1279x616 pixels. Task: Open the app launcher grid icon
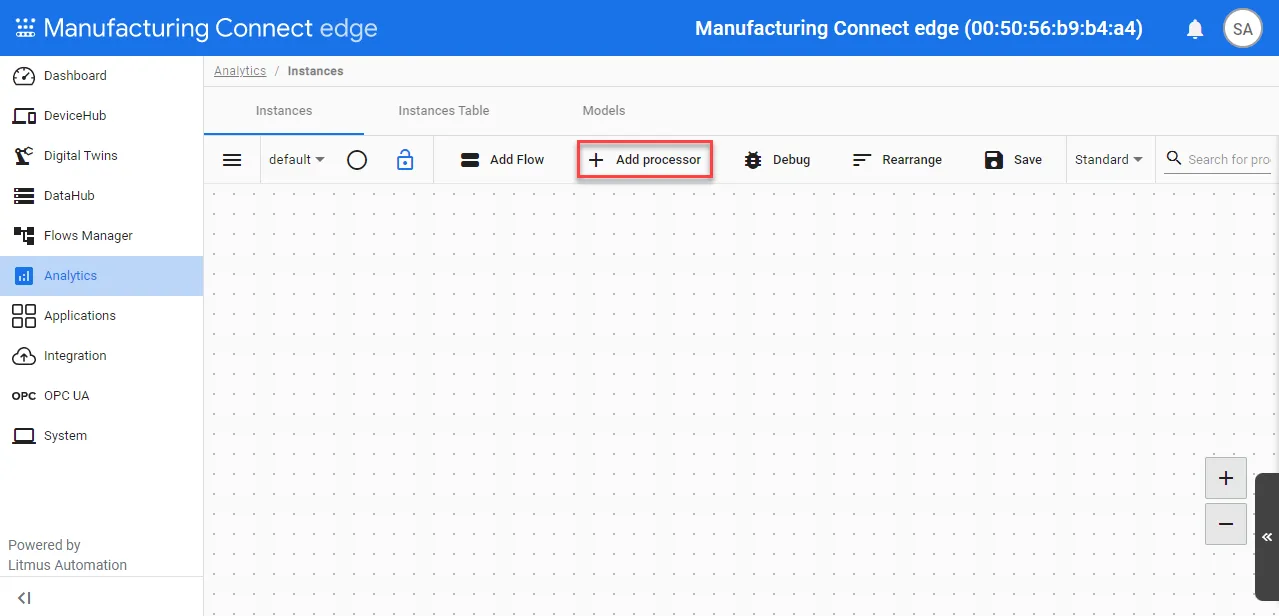pyautogui.click(x=25, y=28)
